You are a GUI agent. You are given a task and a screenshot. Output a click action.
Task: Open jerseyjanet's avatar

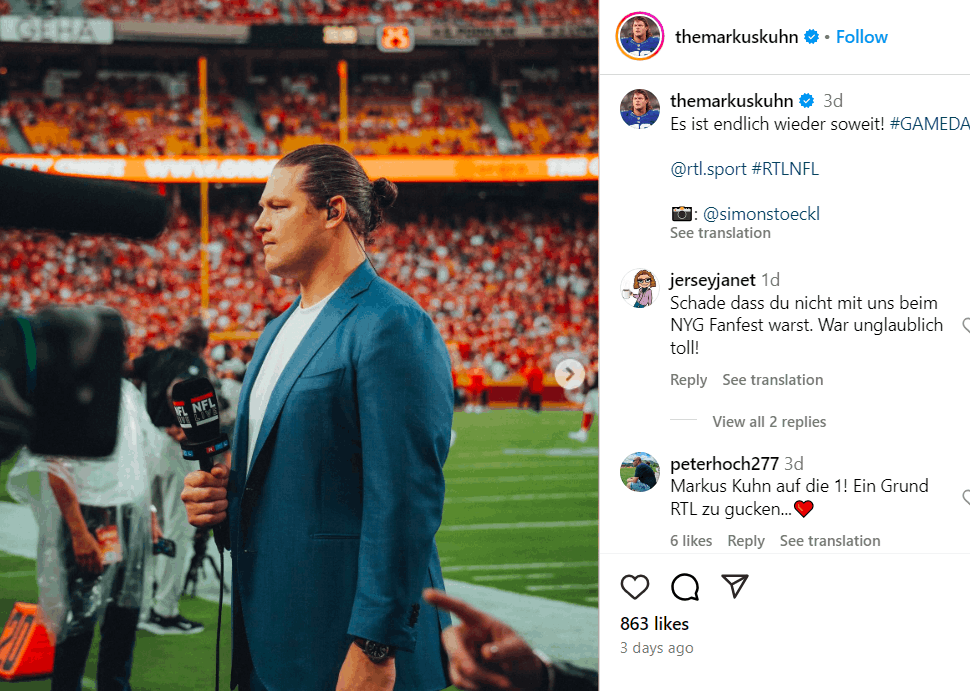640,289
